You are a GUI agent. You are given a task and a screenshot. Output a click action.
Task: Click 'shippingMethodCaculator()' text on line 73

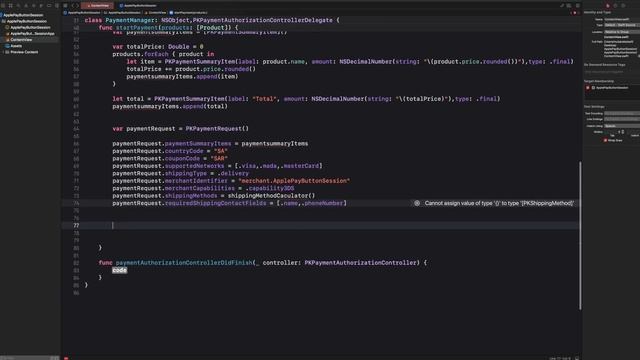coord(271,196)
